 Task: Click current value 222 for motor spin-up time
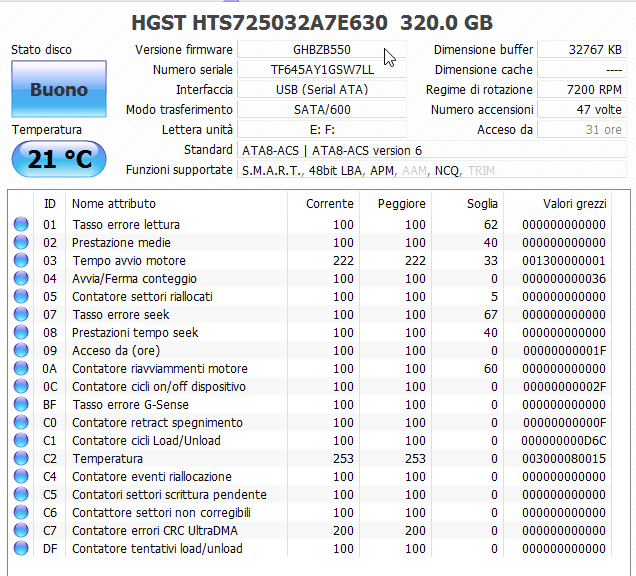pos(343,260)
